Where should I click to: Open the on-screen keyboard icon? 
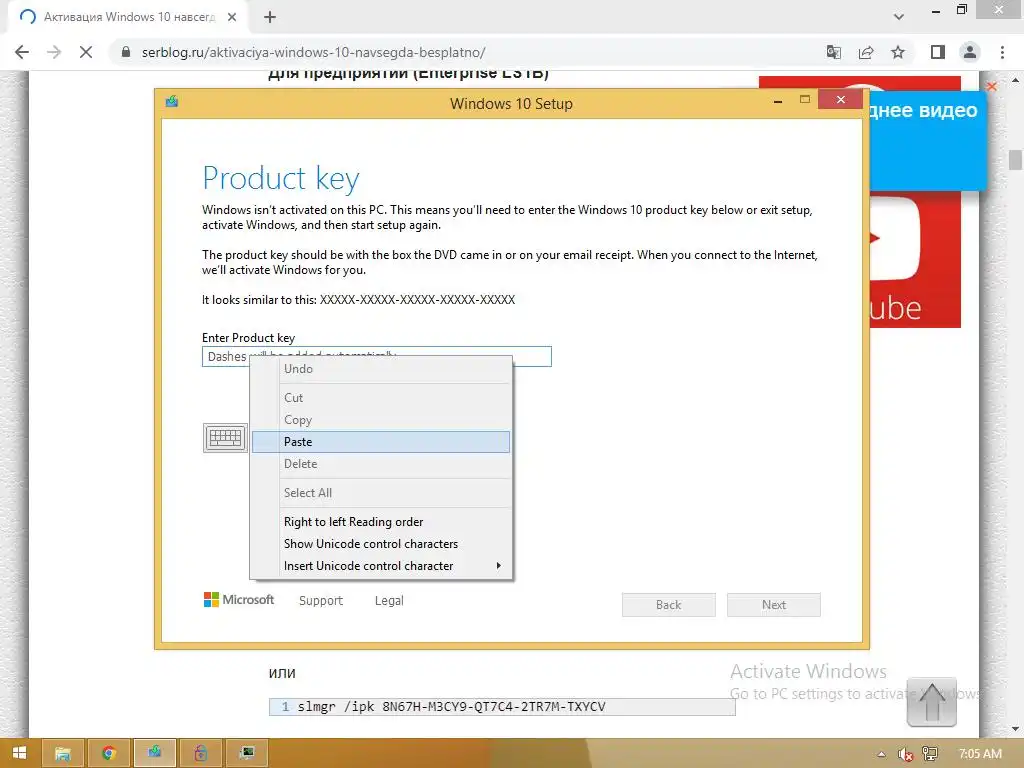[225, 438]
